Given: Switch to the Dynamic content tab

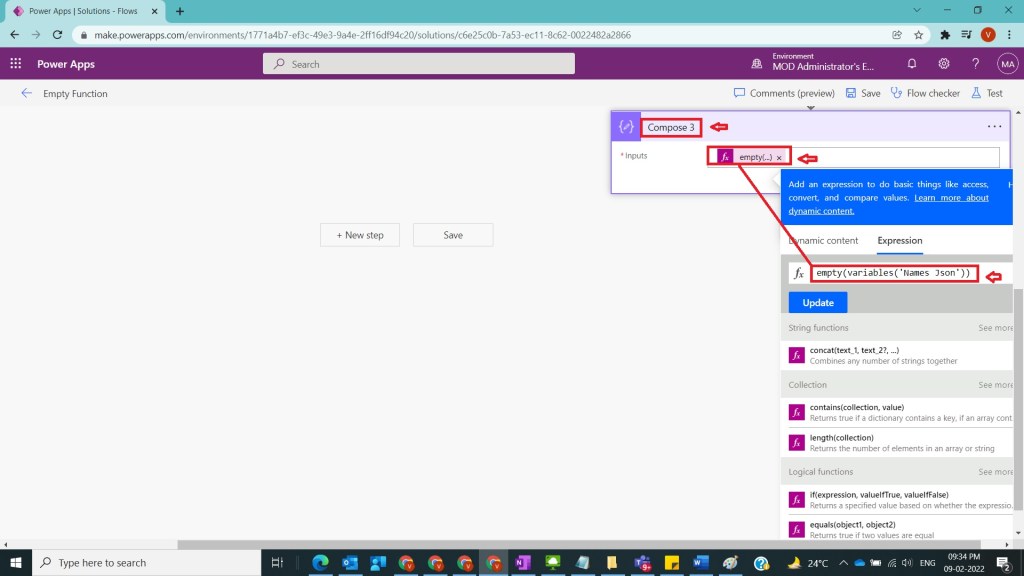Looking at the screenshot, I should [823, 240].
